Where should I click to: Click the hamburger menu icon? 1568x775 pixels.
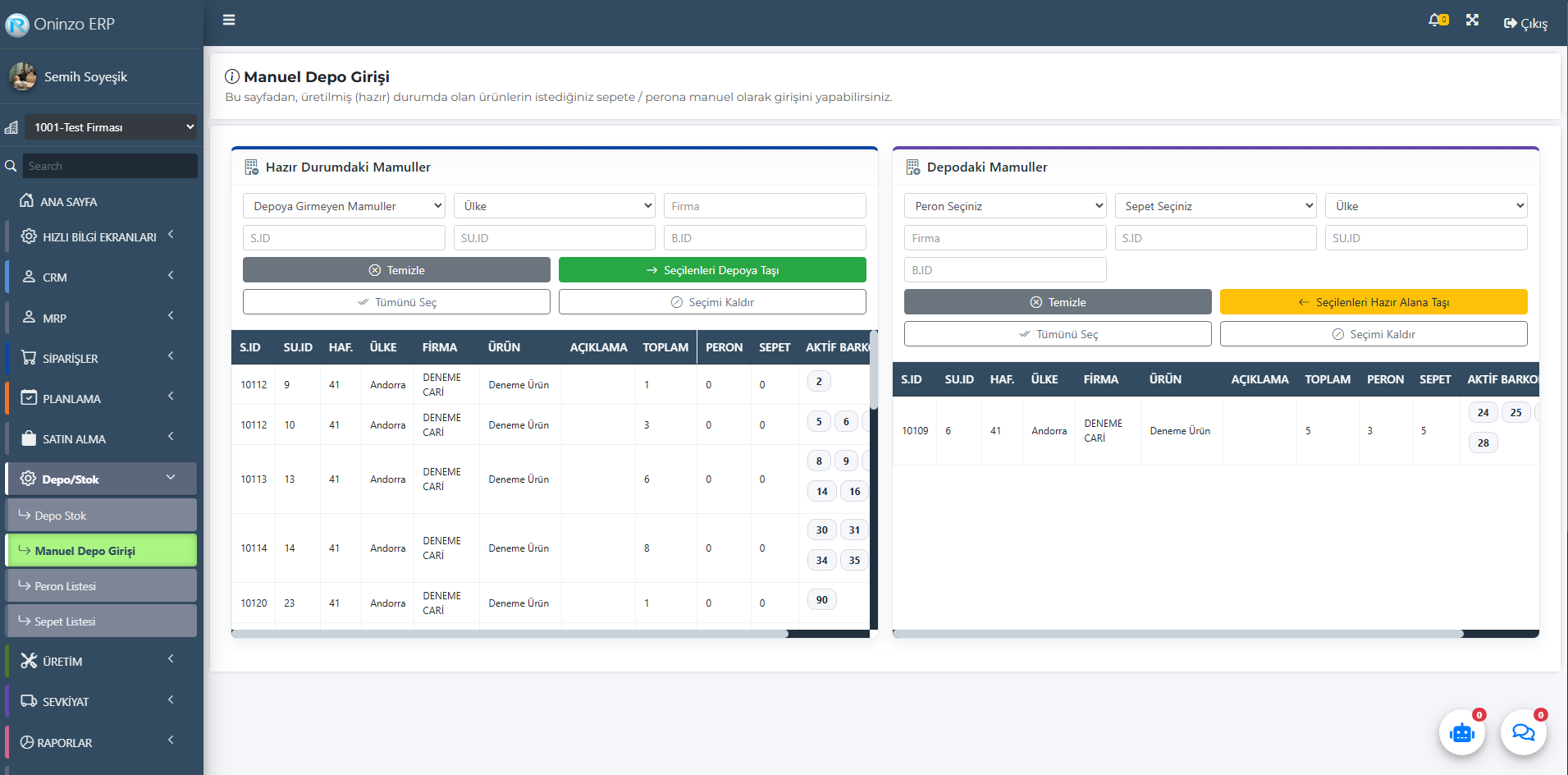(229, 20)
